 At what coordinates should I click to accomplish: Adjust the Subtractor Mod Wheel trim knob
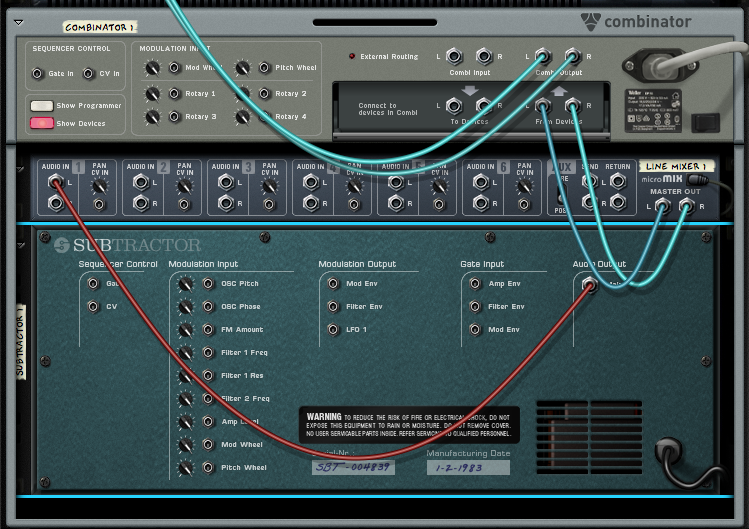click(x=185, y=445)
